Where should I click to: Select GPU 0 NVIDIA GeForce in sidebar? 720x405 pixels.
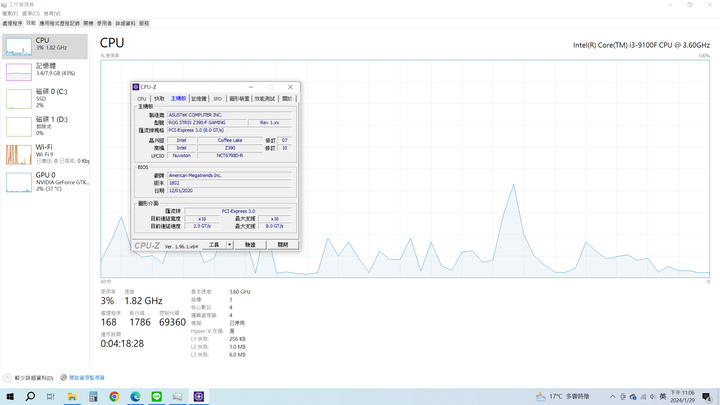45,182
